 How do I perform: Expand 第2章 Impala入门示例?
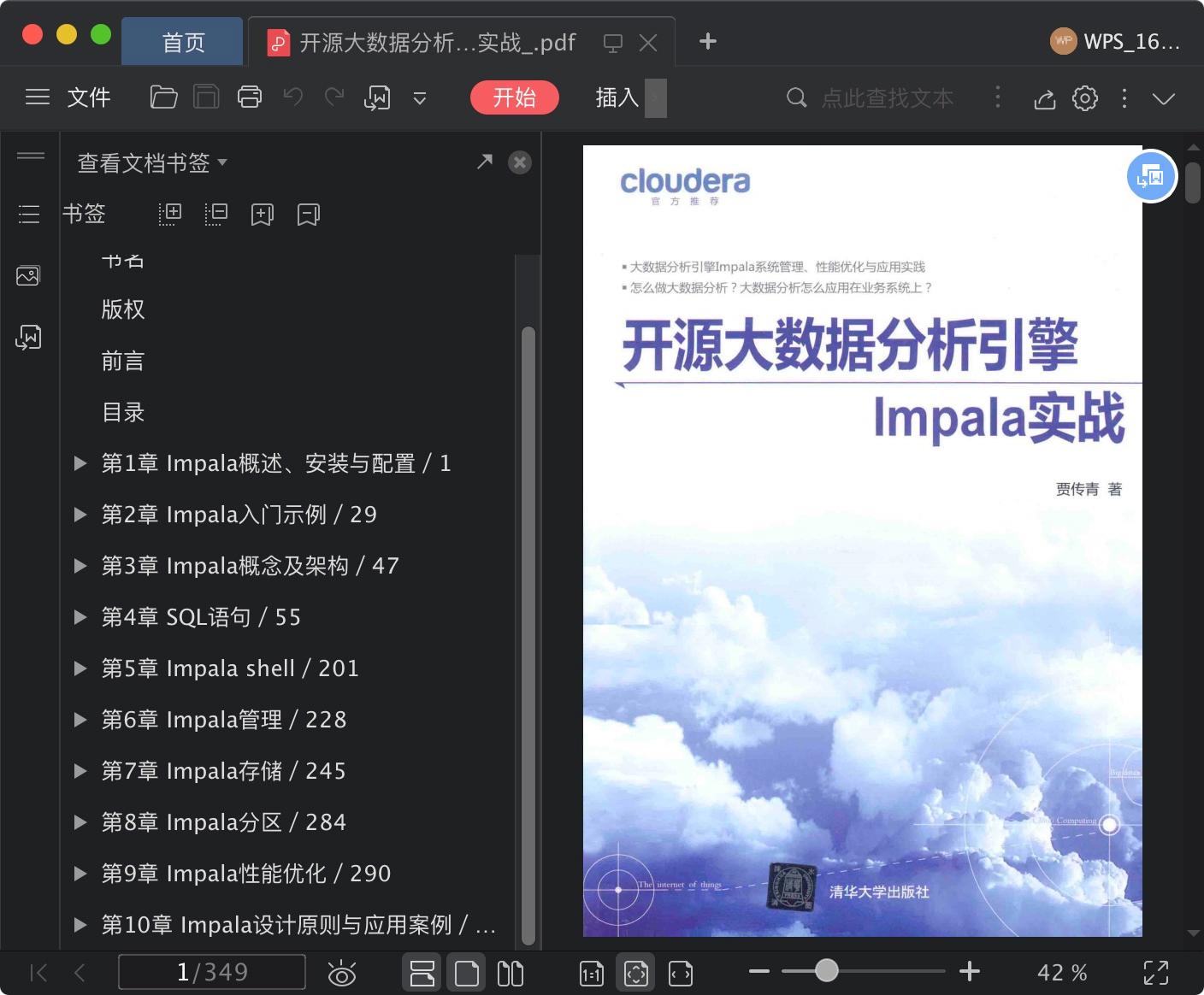[80, 515]
